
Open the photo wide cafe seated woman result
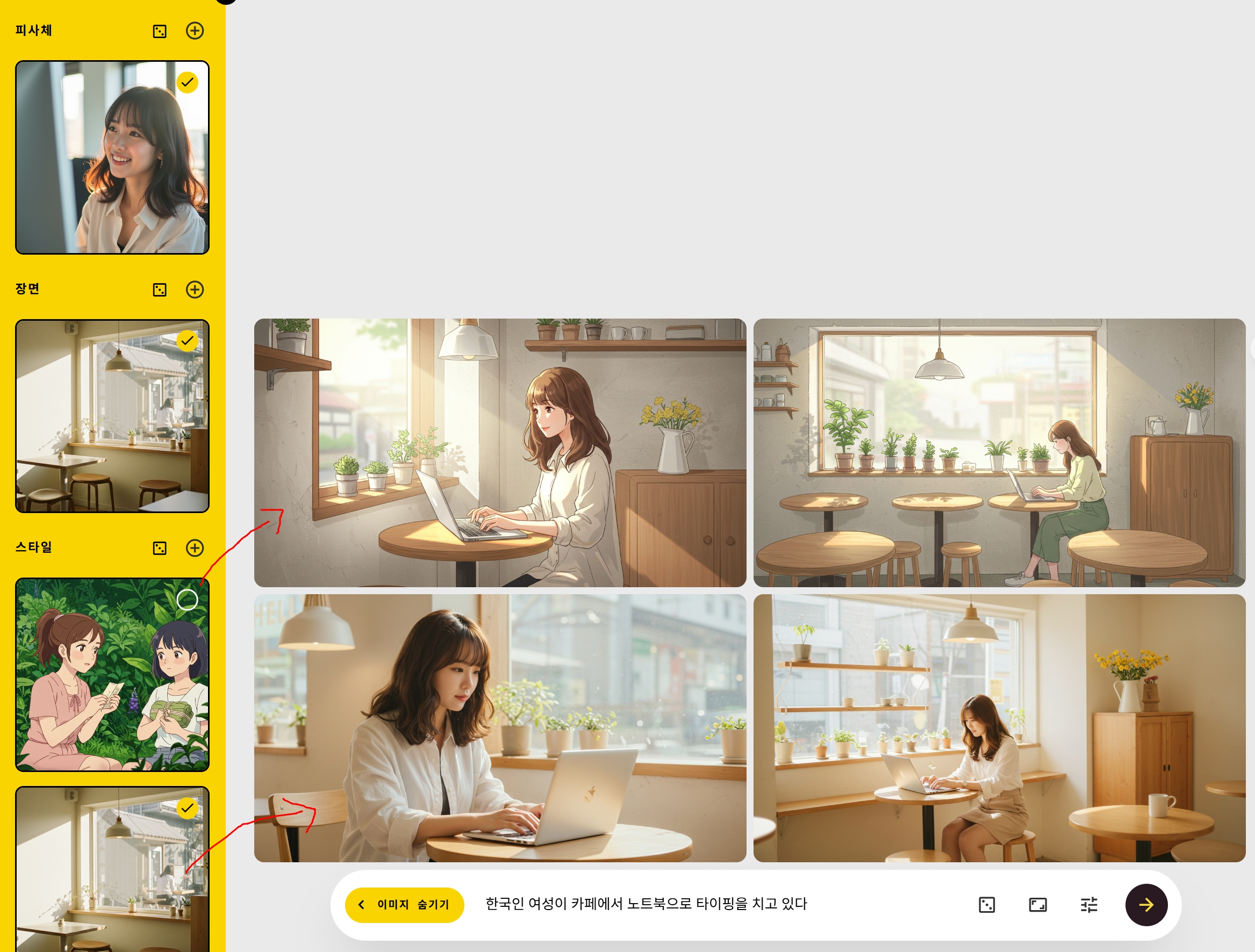(999, 728)
